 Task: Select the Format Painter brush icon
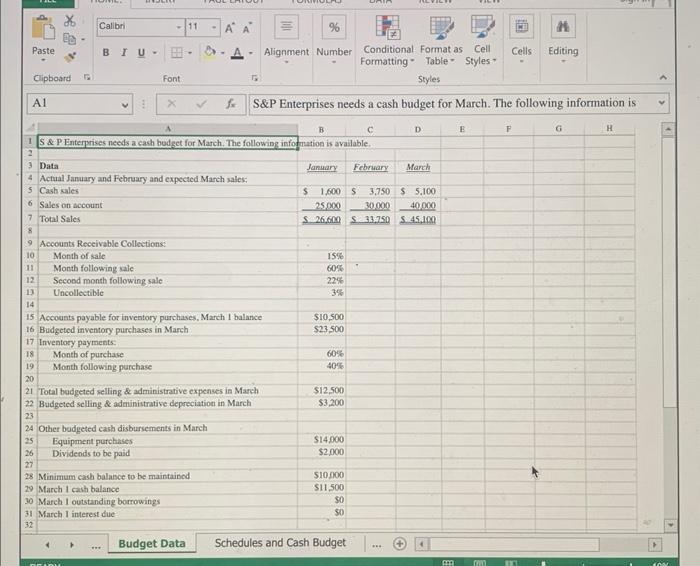coord(70,56)
